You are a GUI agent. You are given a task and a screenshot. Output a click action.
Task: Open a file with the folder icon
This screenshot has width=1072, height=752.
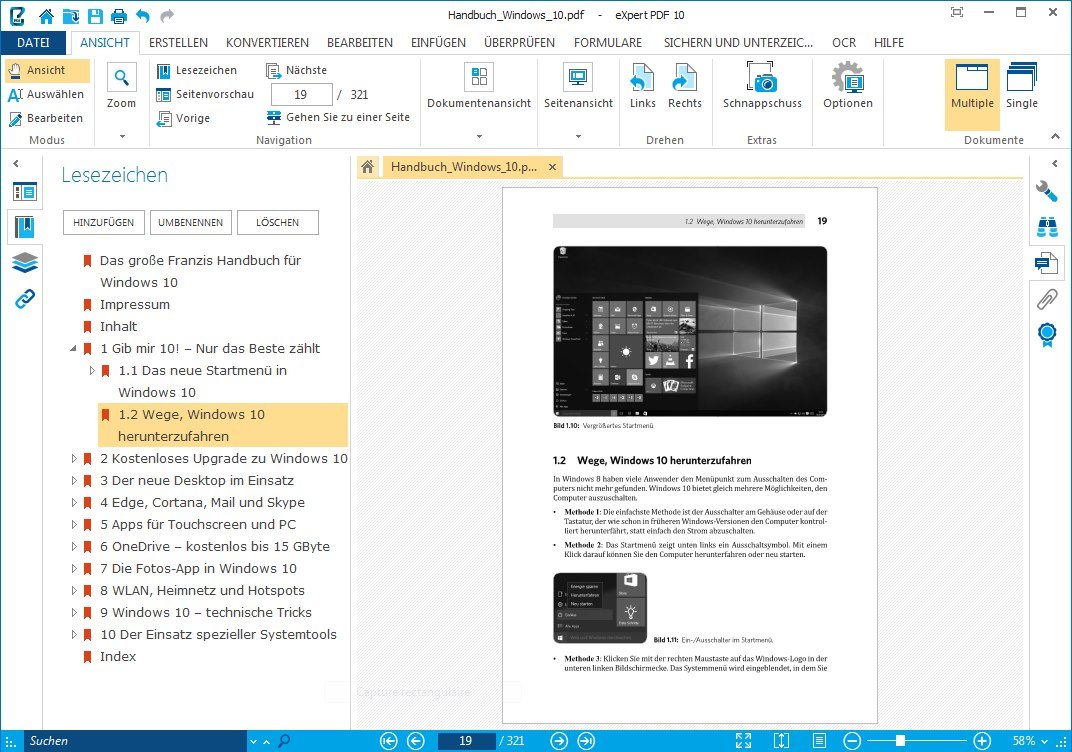pos(70,15)
